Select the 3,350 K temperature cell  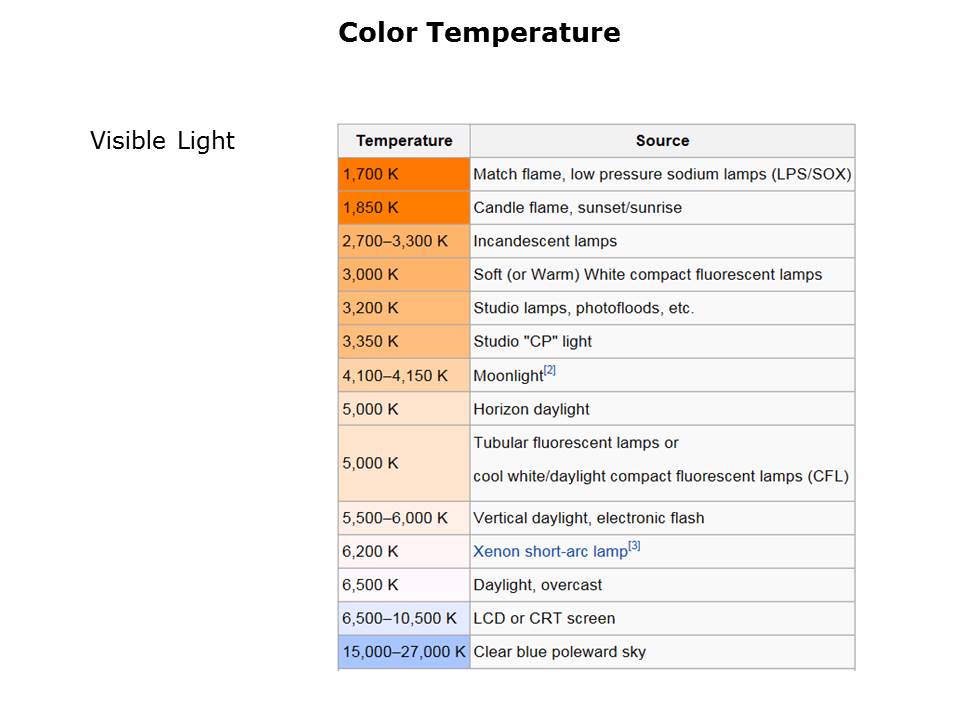(404, 341)
